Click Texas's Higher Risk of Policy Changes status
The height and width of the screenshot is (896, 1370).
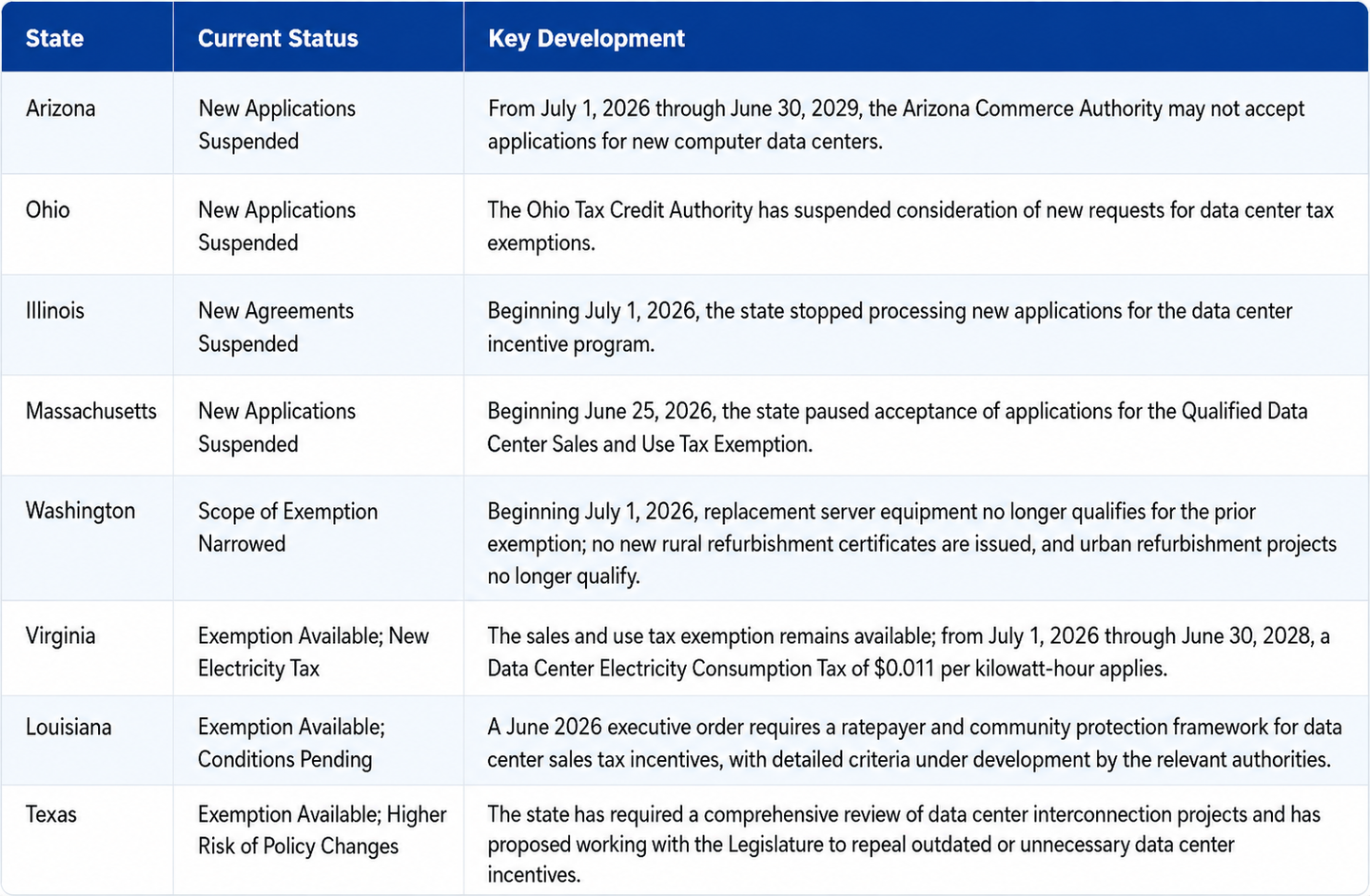point(322,829)
